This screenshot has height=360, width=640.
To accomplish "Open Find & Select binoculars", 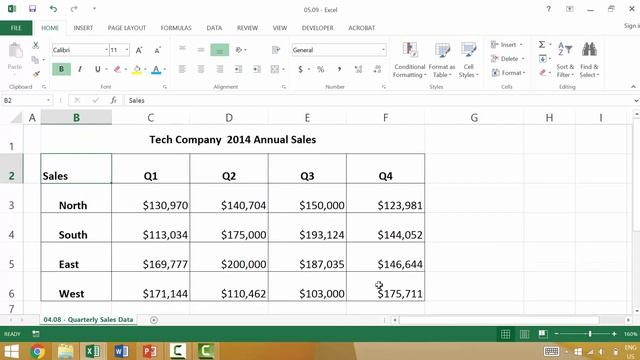I will tap(589, 60).
